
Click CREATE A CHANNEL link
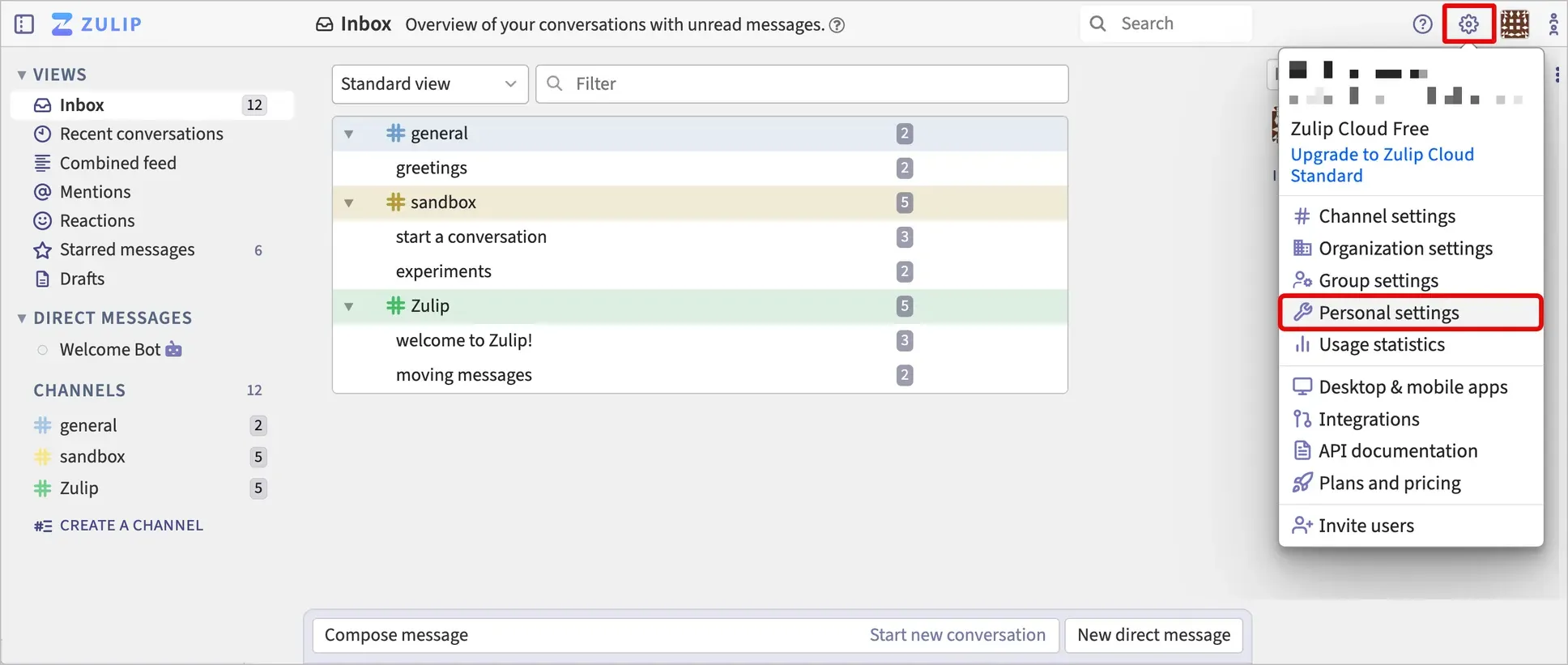pyautogui.click(x=131, y=526)
